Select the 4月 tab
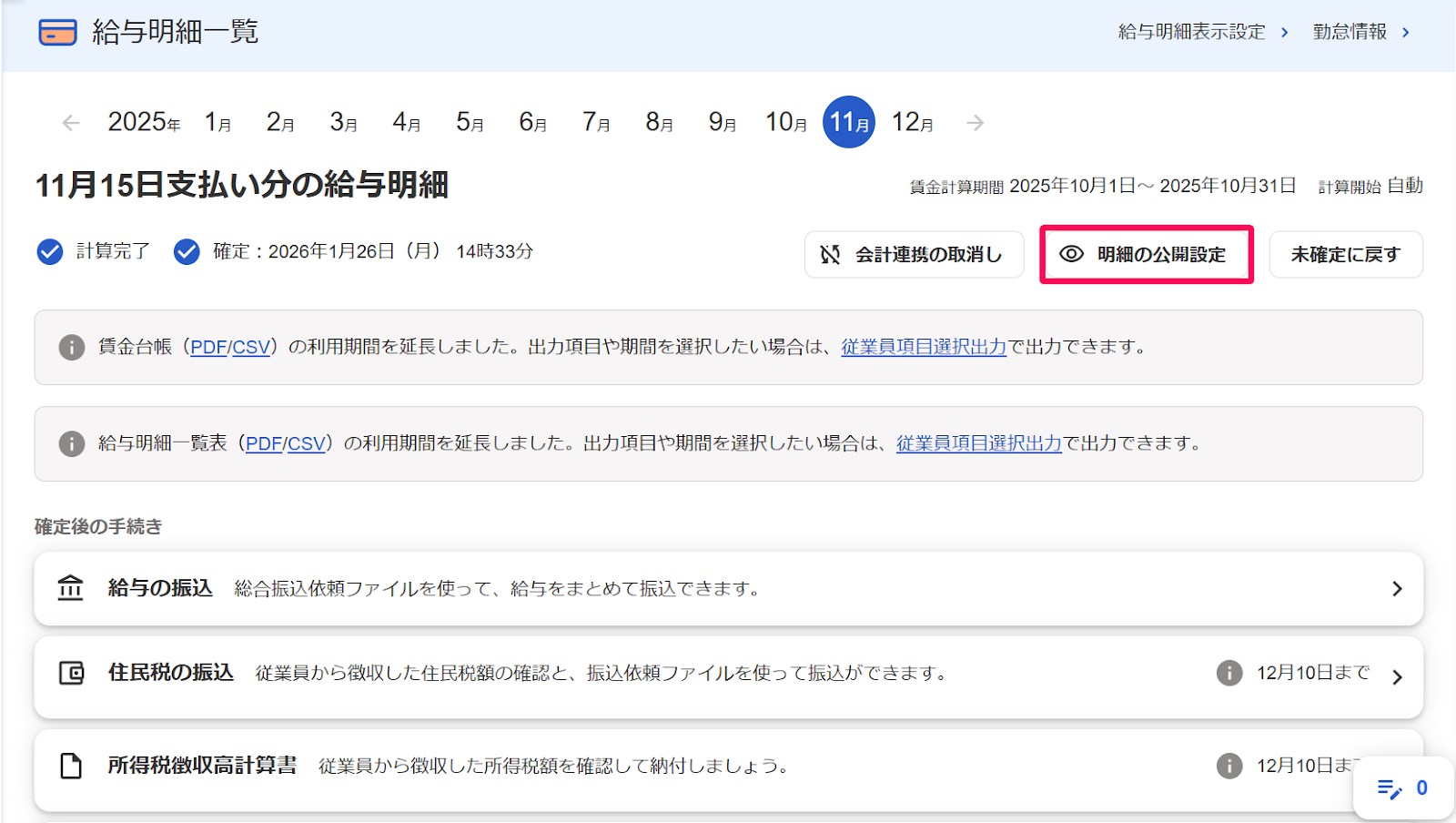 (407, 122)
